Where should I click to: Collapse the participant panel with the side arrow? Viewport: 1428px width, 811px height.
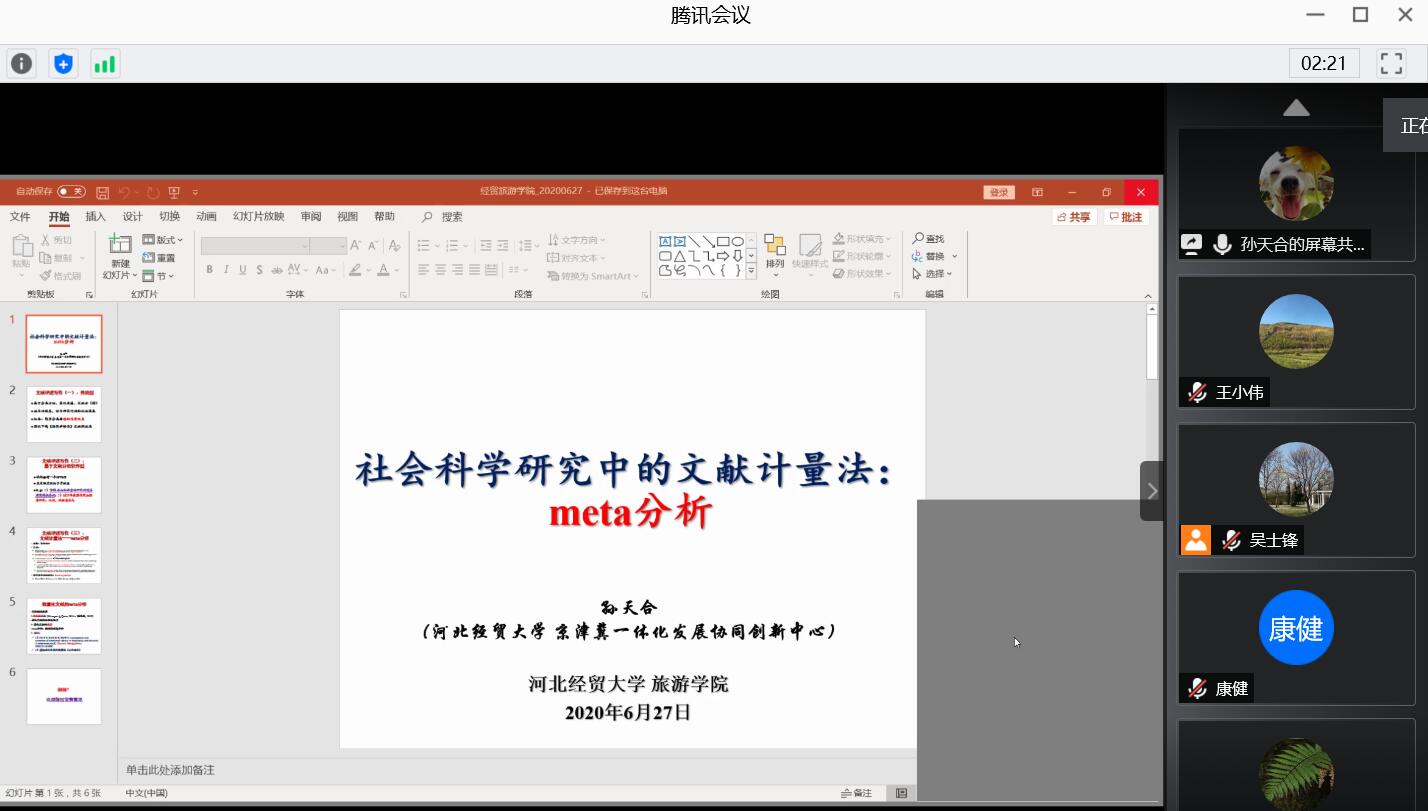click(1152, 491)
